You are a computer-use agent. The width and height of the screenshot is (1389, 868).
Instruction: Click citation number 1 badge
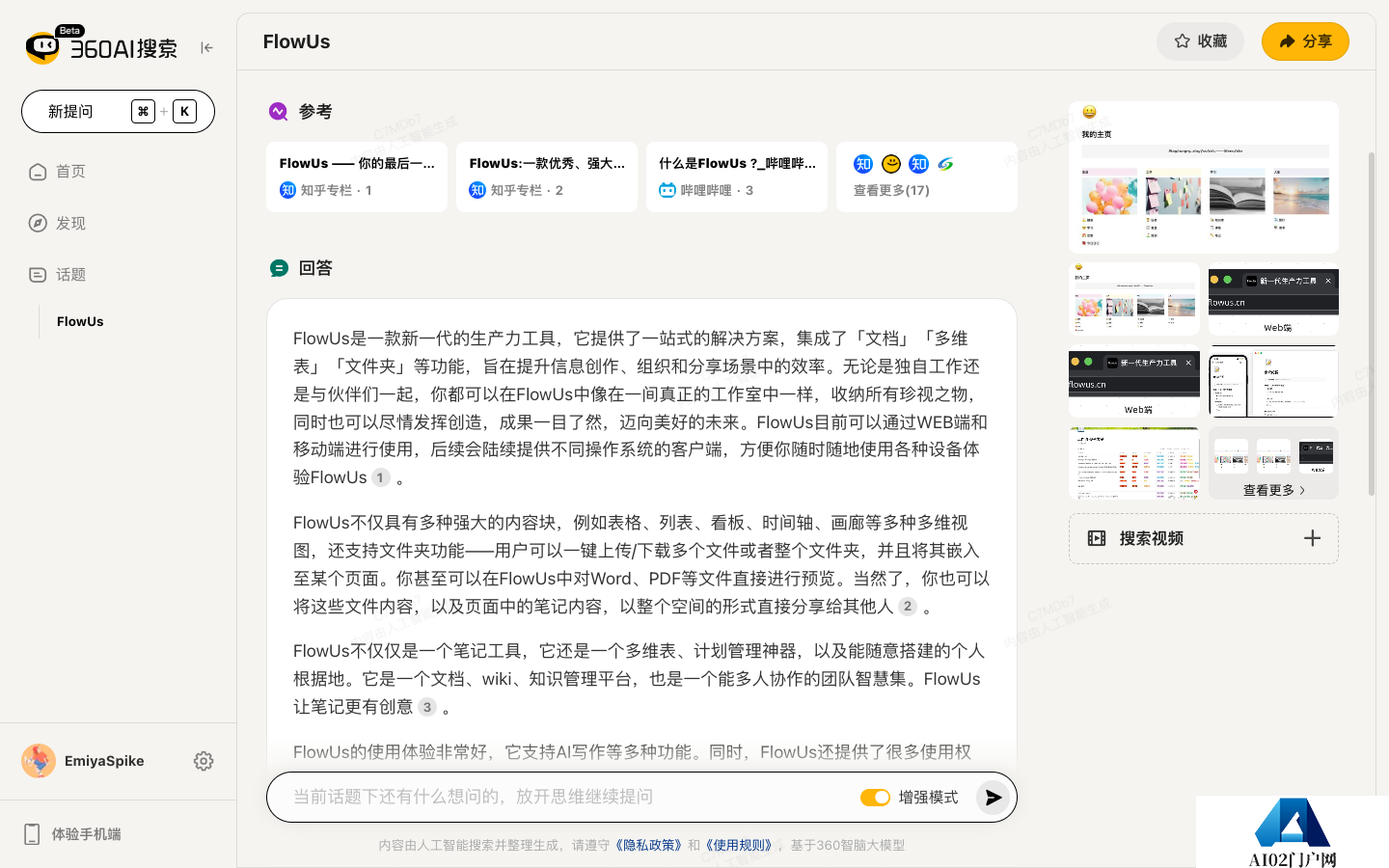click(381, 477)
